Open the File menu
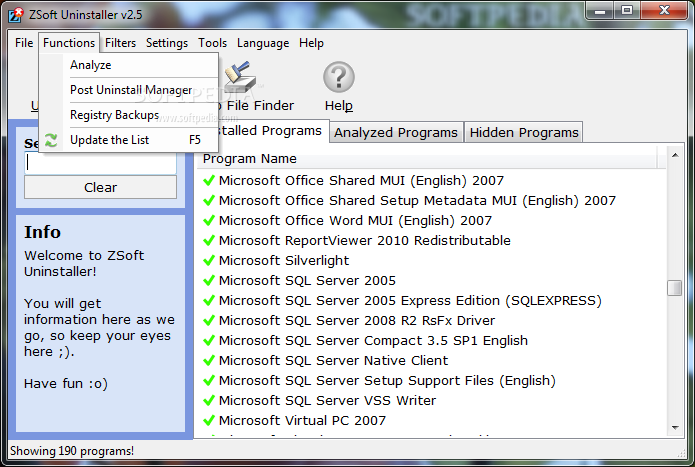The image size is (695, 467). 24,43
